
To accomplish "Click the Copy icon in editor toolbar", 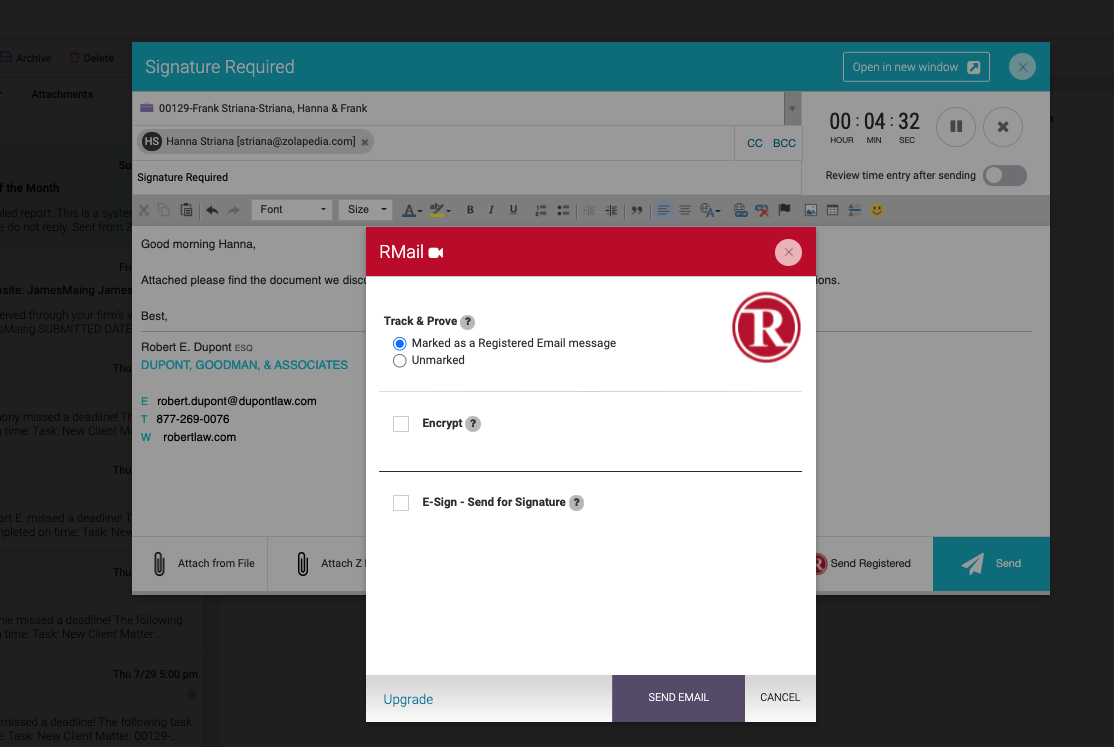I will coord(164,210).
